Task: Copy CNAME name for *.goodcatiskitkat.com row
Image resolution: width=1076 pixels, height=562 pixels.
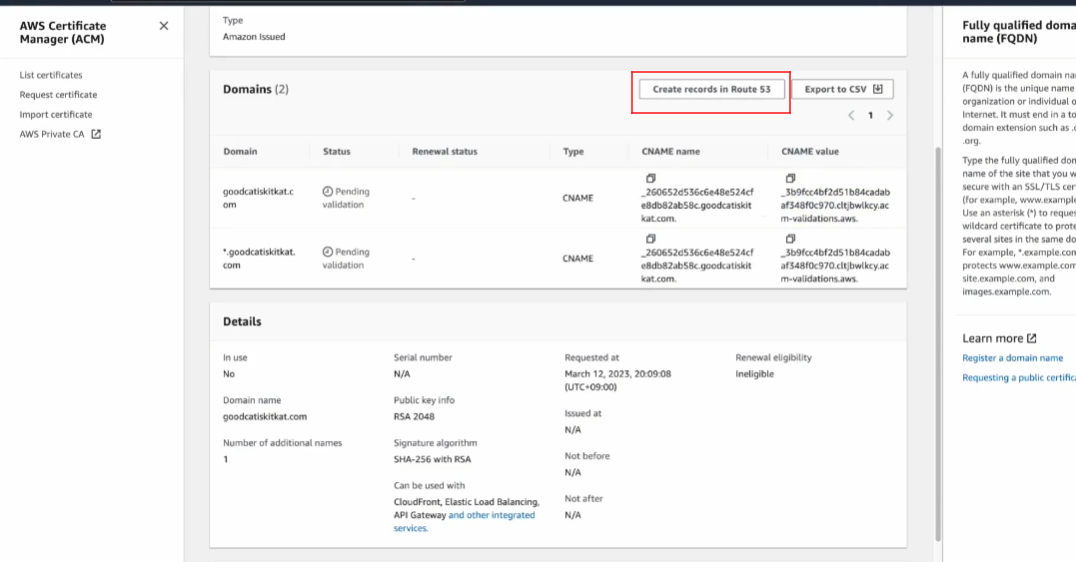Action: pos(651,239)
